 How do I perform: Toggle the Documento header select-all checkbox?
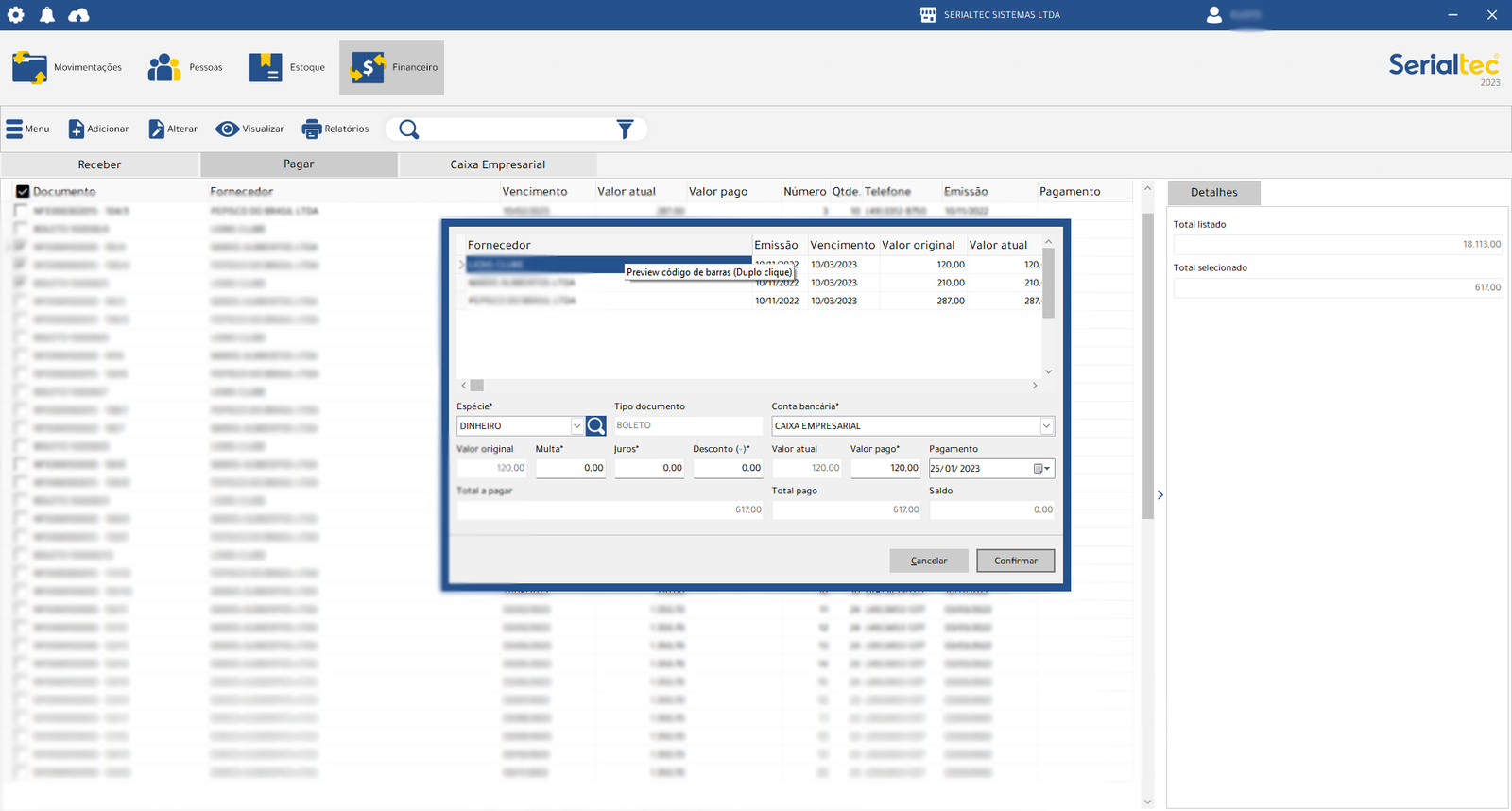[x=23, y=192]
